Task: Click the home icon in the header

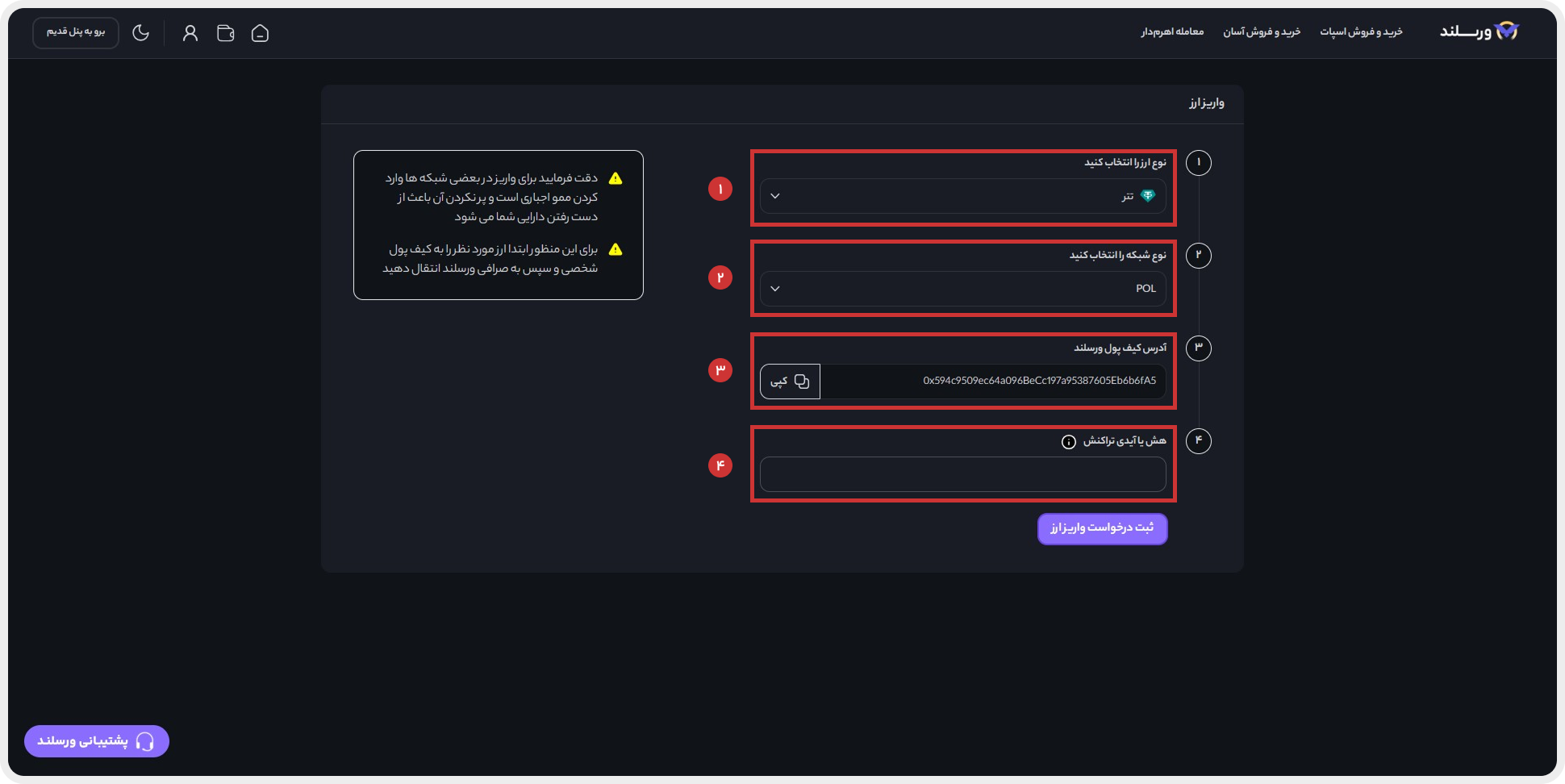Action: coord(260,33)
